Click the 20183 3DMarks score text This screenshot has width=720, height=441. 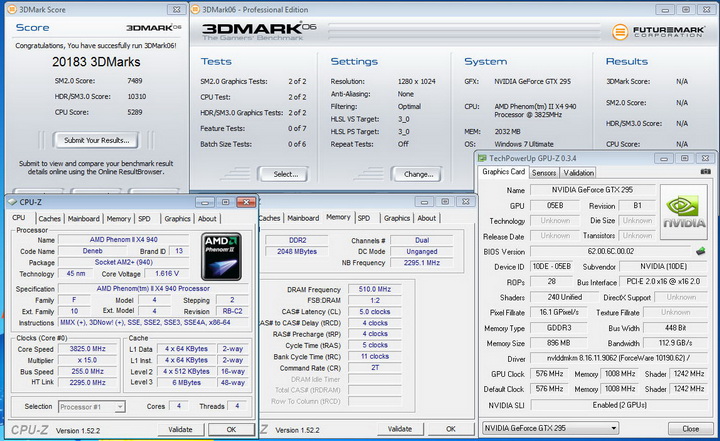[x=96, y=62]
